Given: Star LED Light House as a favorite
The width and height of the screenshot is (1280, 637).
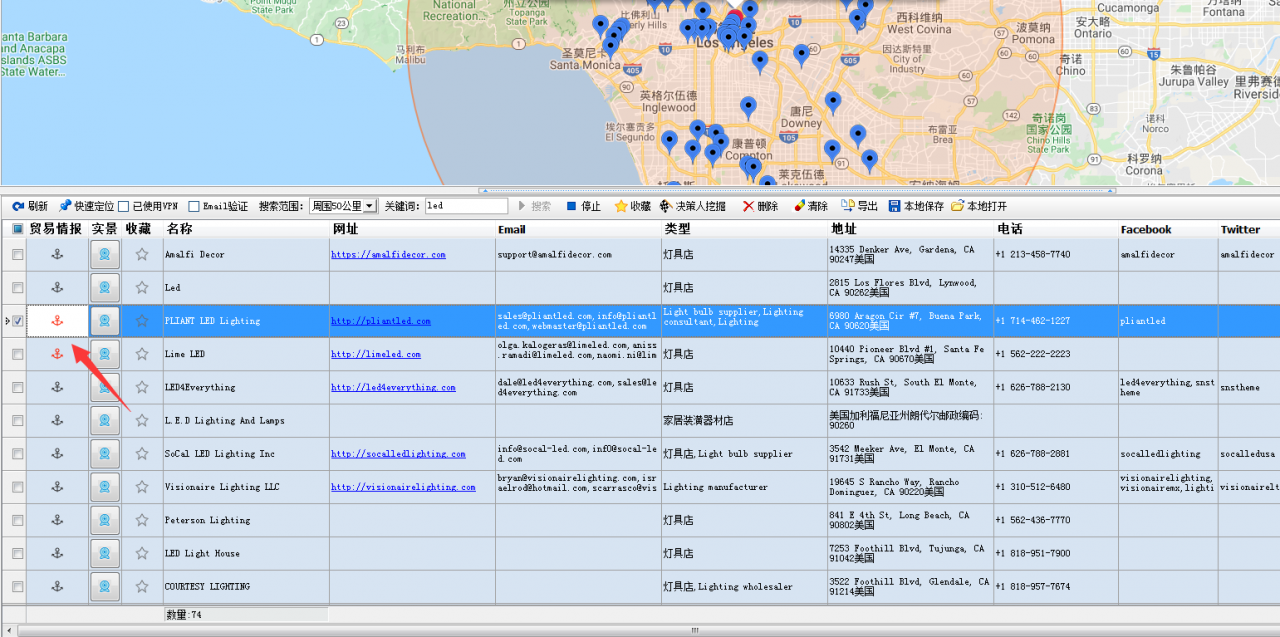Looking at the screenshot, I should point(142,553).
